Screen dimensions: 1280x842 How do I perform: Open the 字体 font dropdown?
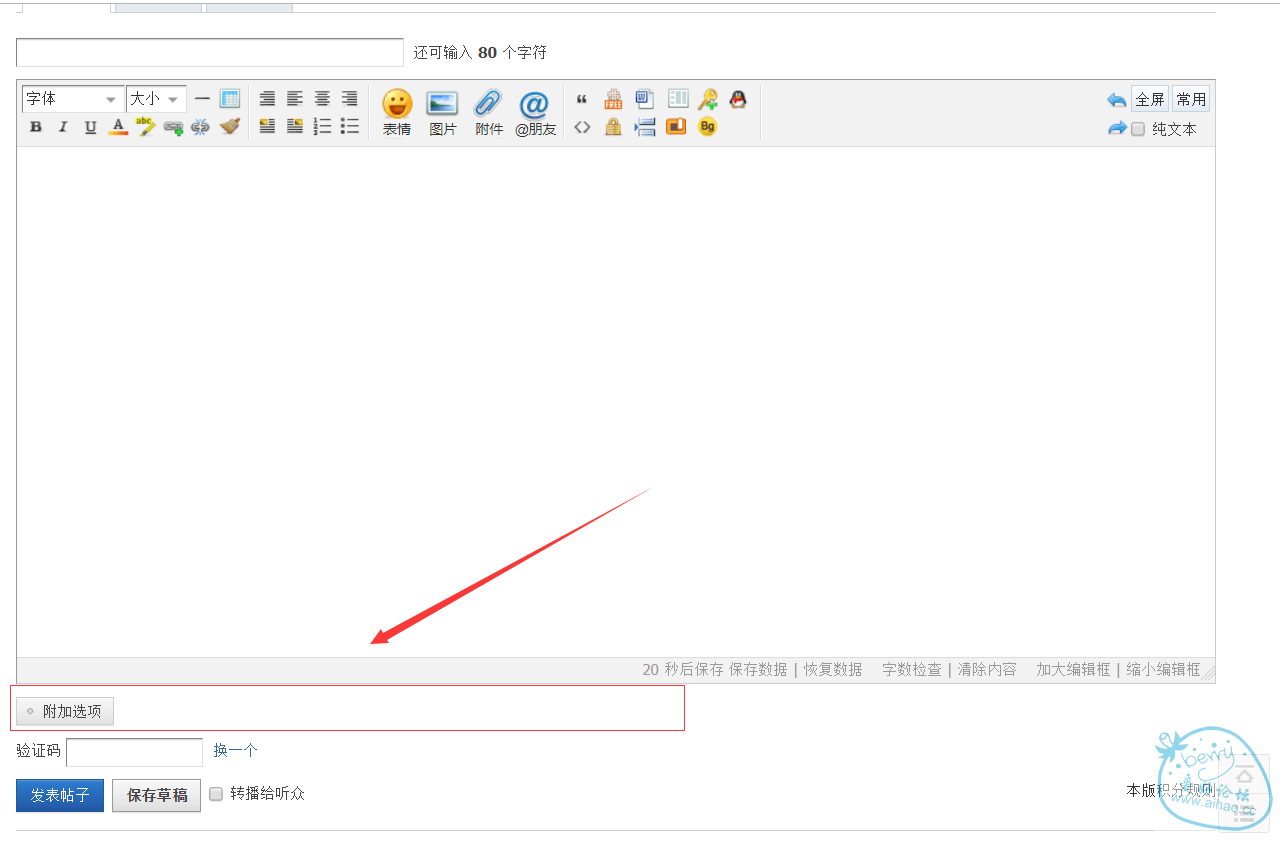coord(73,99)
